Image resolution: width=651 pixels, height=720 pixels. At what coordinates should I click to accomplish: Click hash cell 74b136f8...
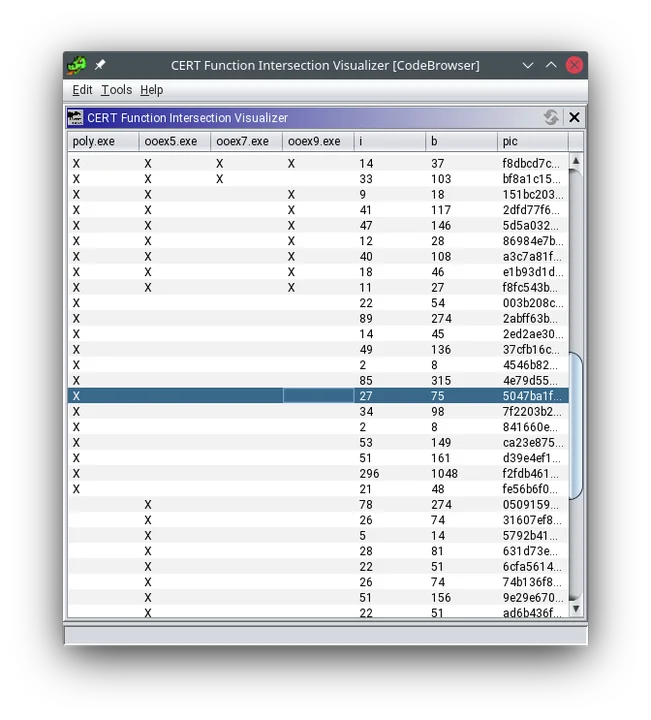[x=532, y=582]
